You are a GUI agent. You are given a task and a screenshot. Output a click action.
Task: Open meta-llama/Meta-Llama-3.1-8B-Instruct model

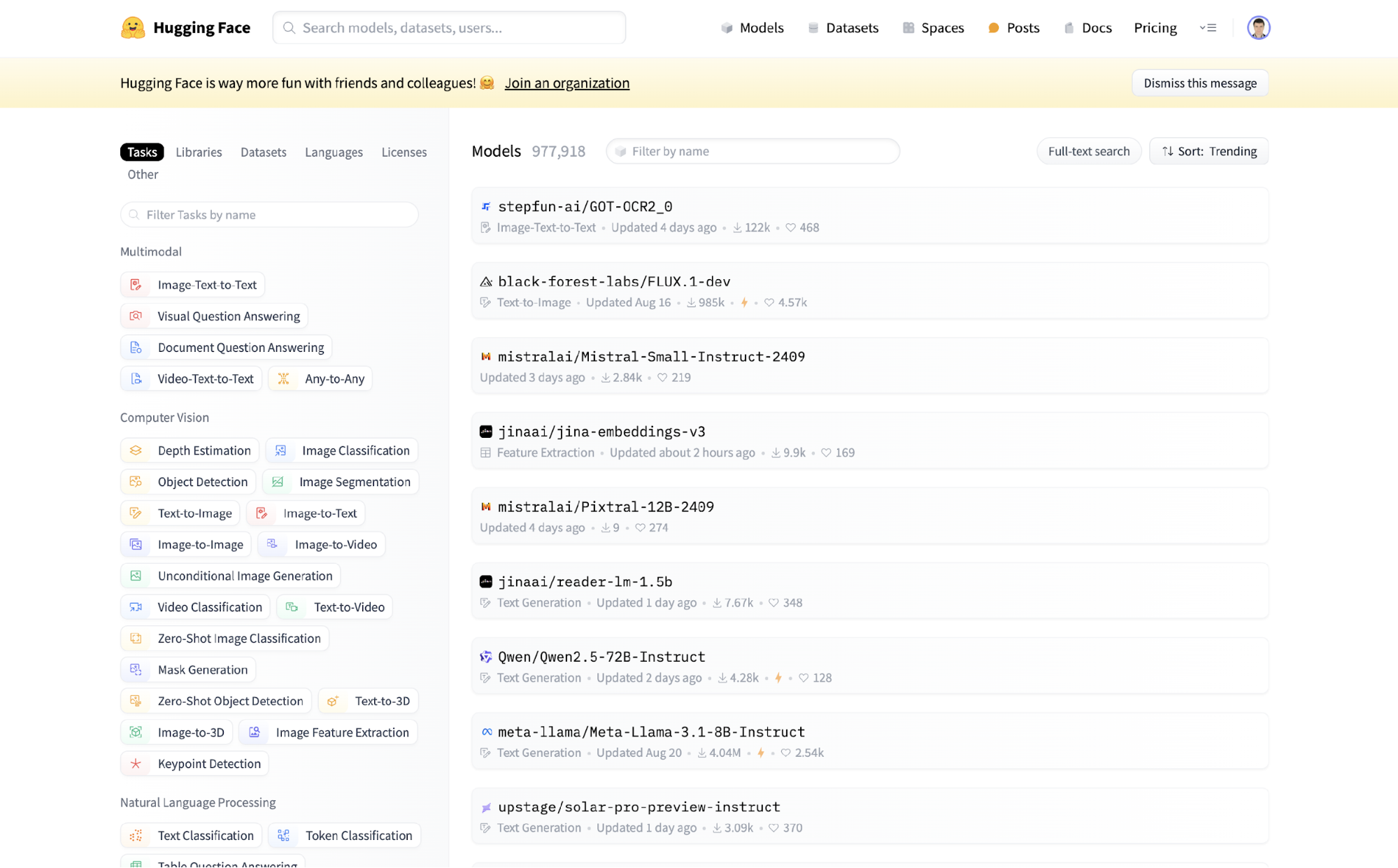click(870, 741)
